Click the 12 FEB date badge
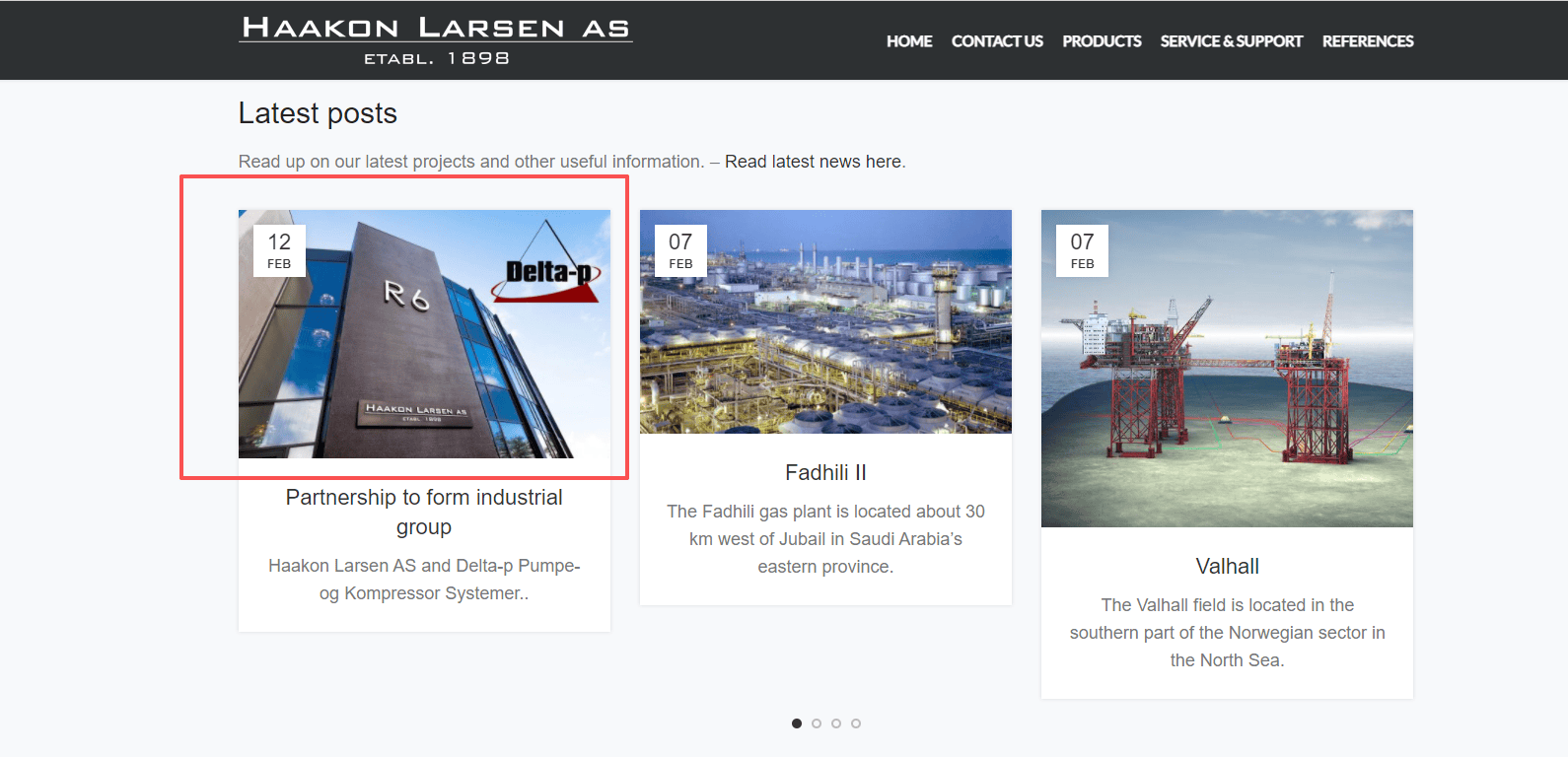The height and width of the screenshot is (757, 1568). (279, 250)
